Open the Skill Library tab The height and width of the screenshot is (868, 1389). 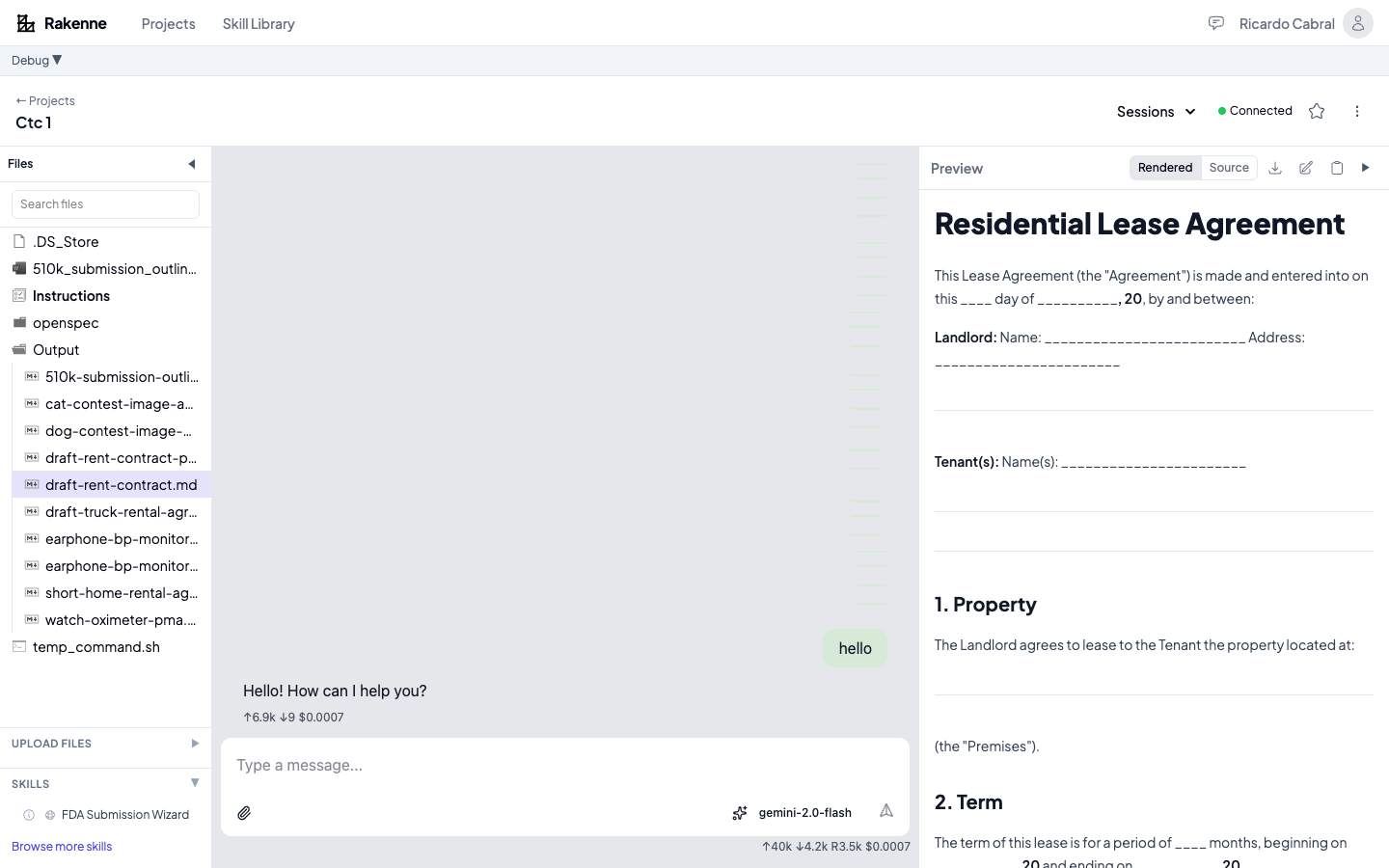click(x=259, y=24)
